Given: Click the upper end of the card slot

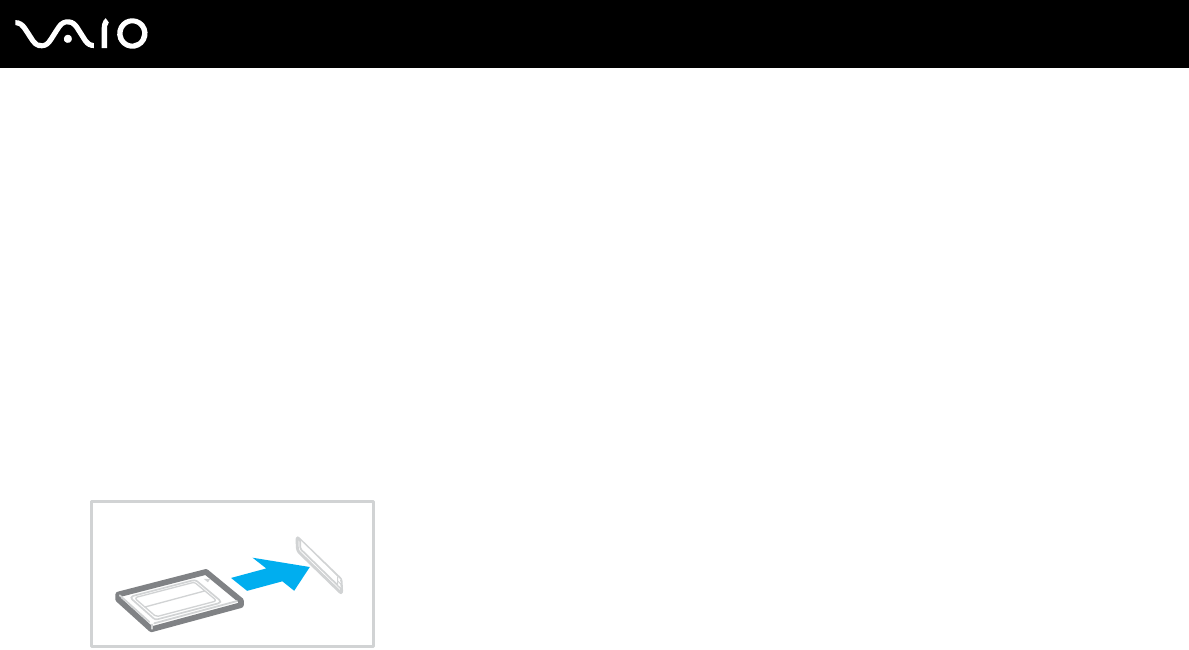Looking at the screenshot, I should [301, 543].
